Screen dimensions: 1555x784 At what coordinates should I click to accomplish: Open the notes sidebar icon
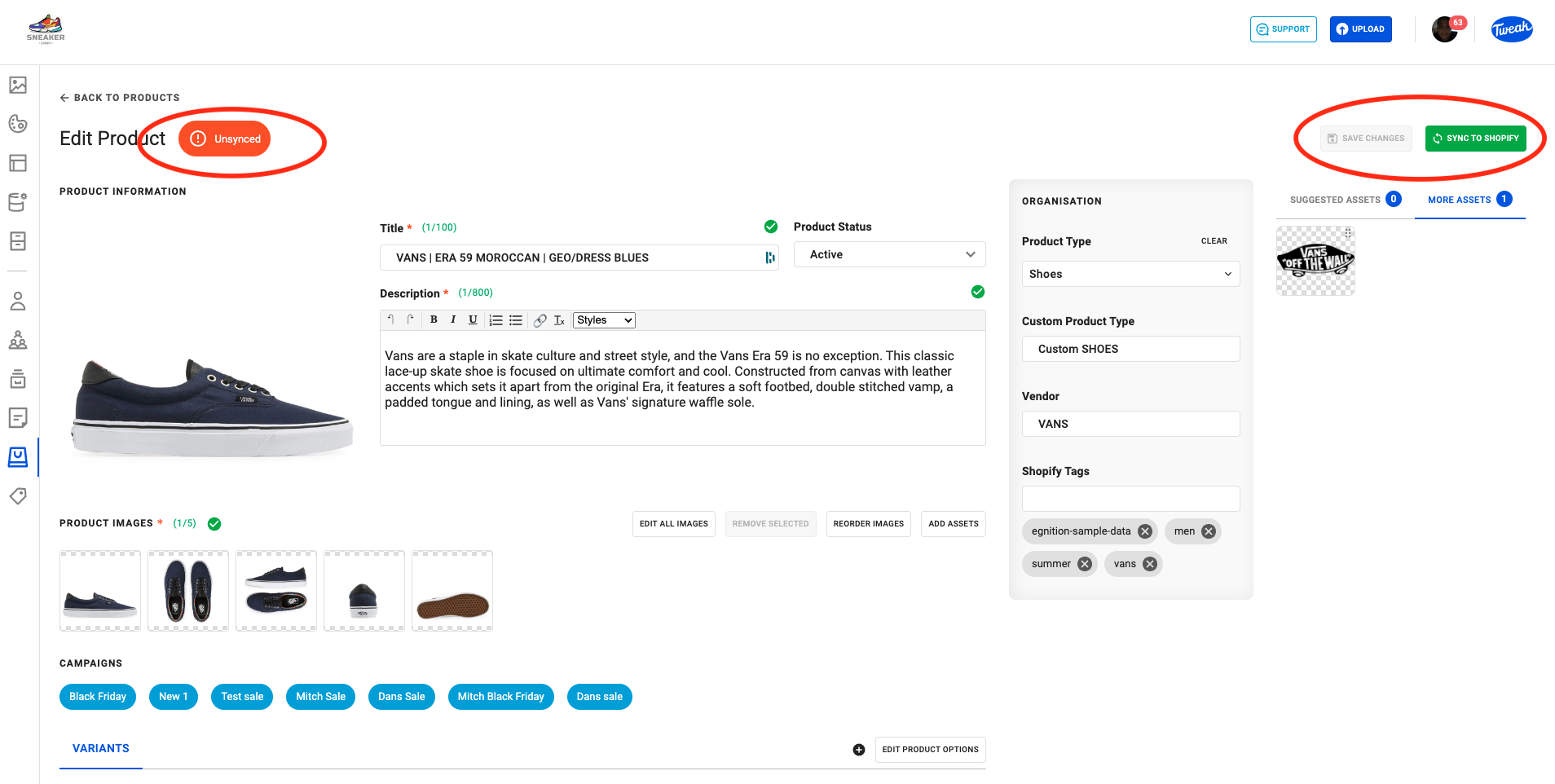(x=18, y=418)
